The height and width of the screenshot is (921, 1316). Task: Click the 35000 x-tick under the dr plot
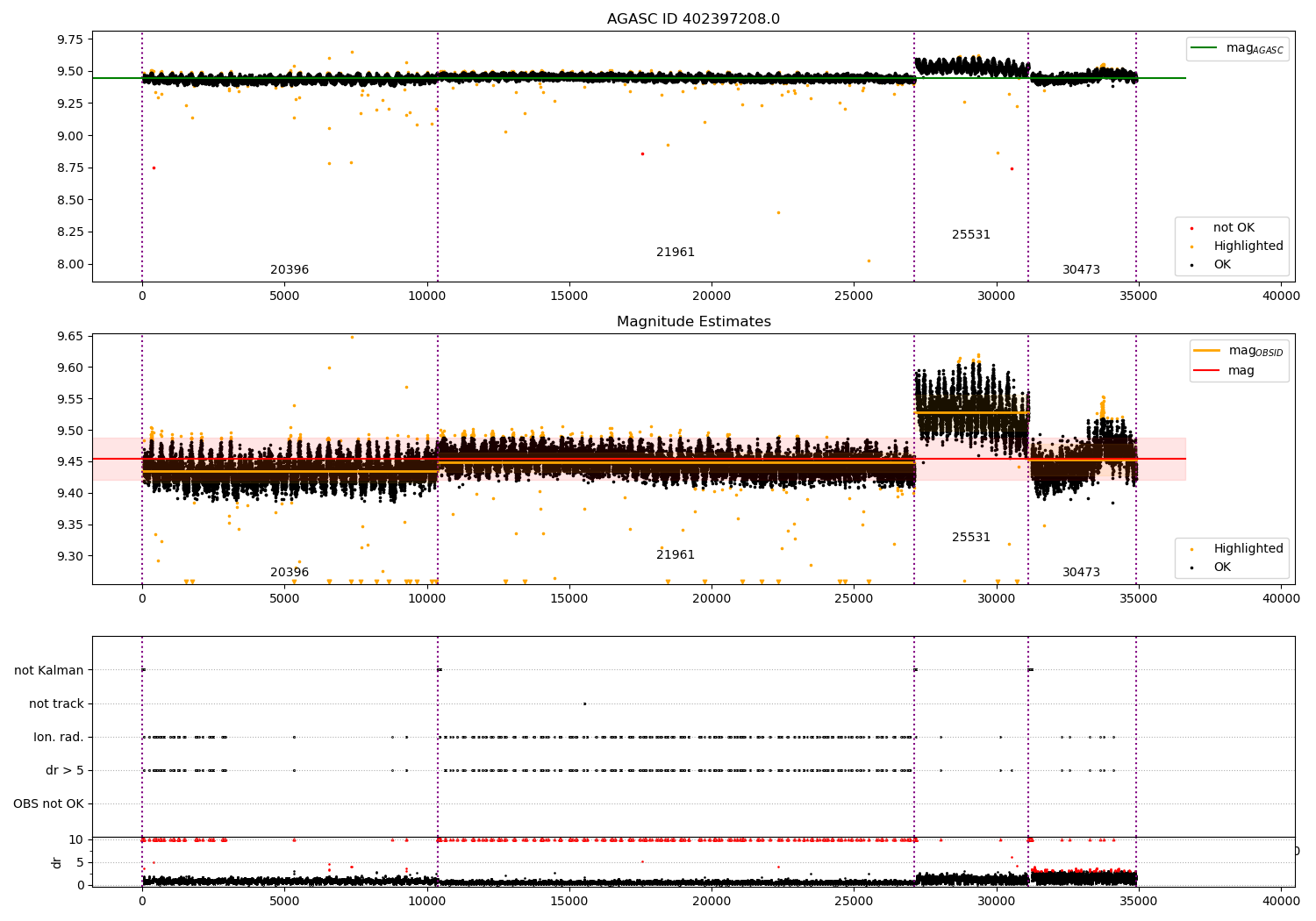click(1138, 901)
